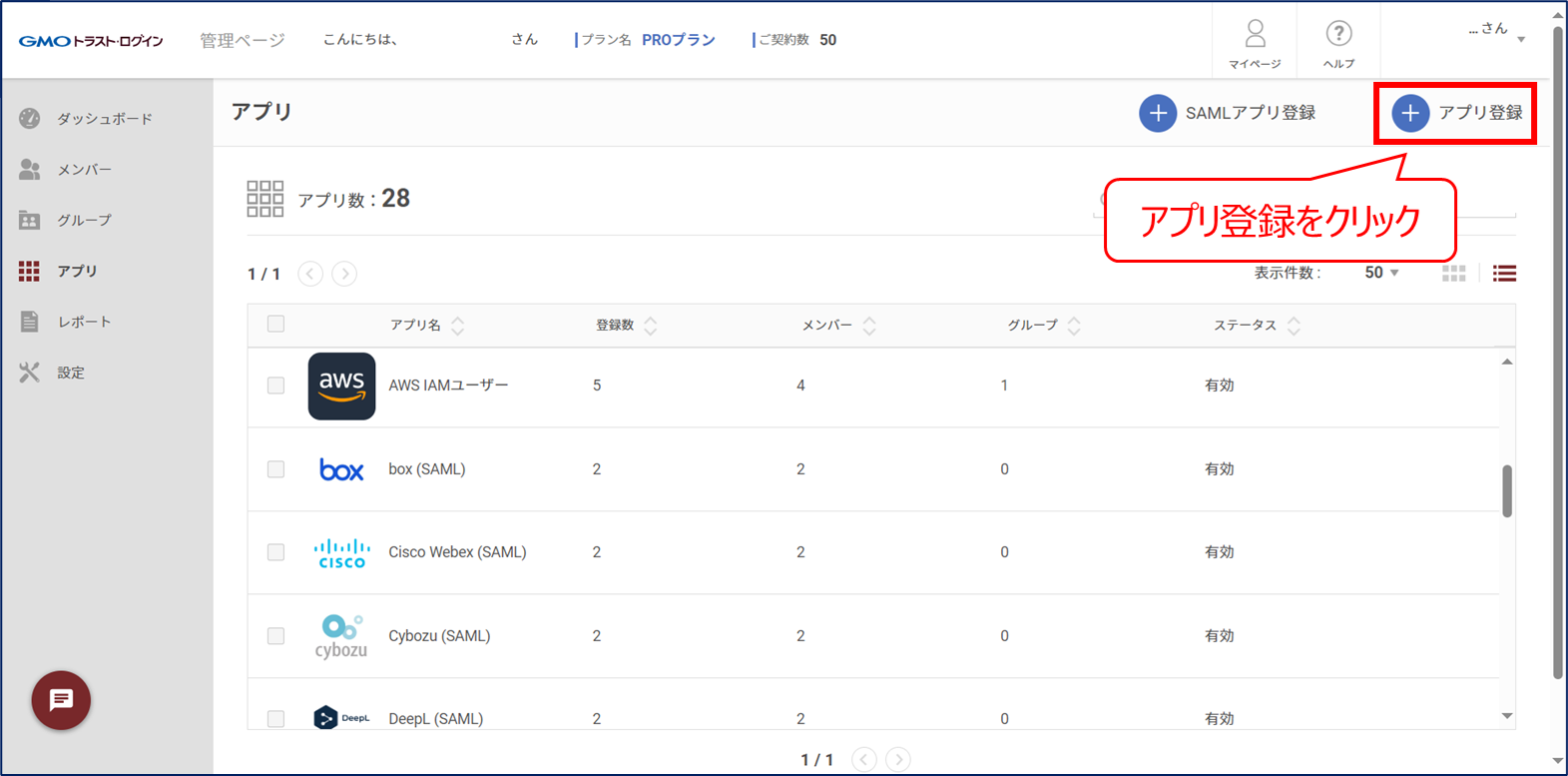
Task: Click the table scroll-down arrow
Action: (1507, 715)
